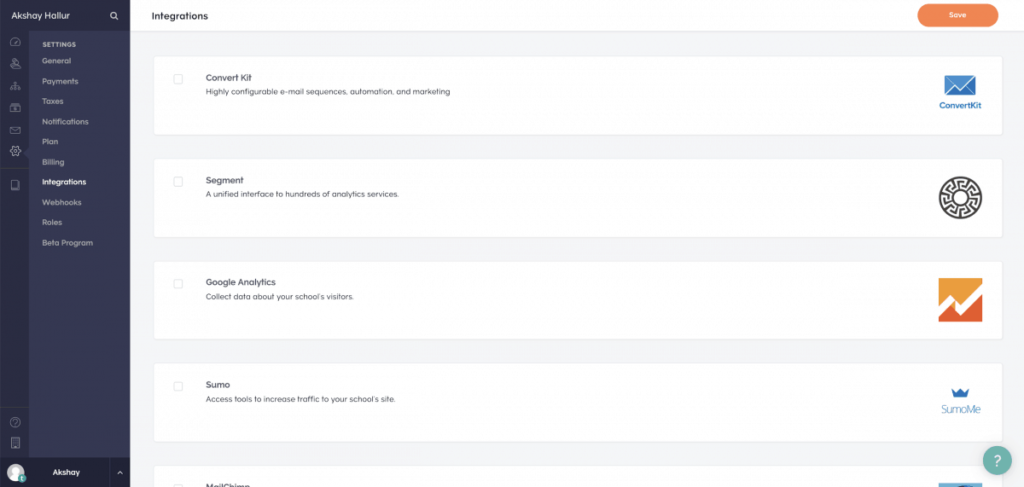Viewport: 1024px width, 487px height.
Task: Open Notifications settings
Action: 65,121
